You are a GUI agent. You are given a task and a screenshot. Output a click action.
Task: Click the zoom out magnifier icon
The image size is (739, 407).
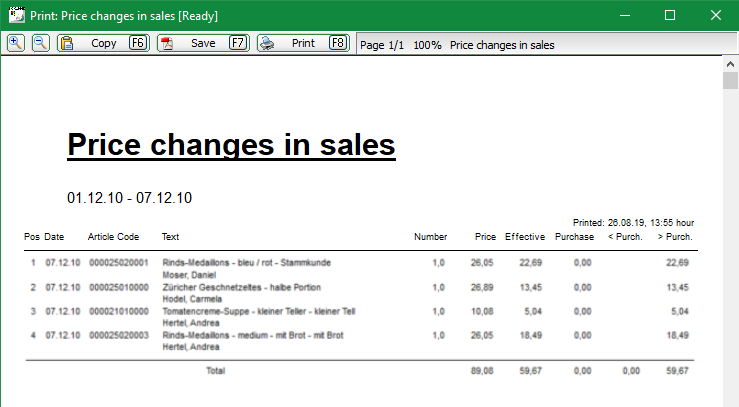41,43
